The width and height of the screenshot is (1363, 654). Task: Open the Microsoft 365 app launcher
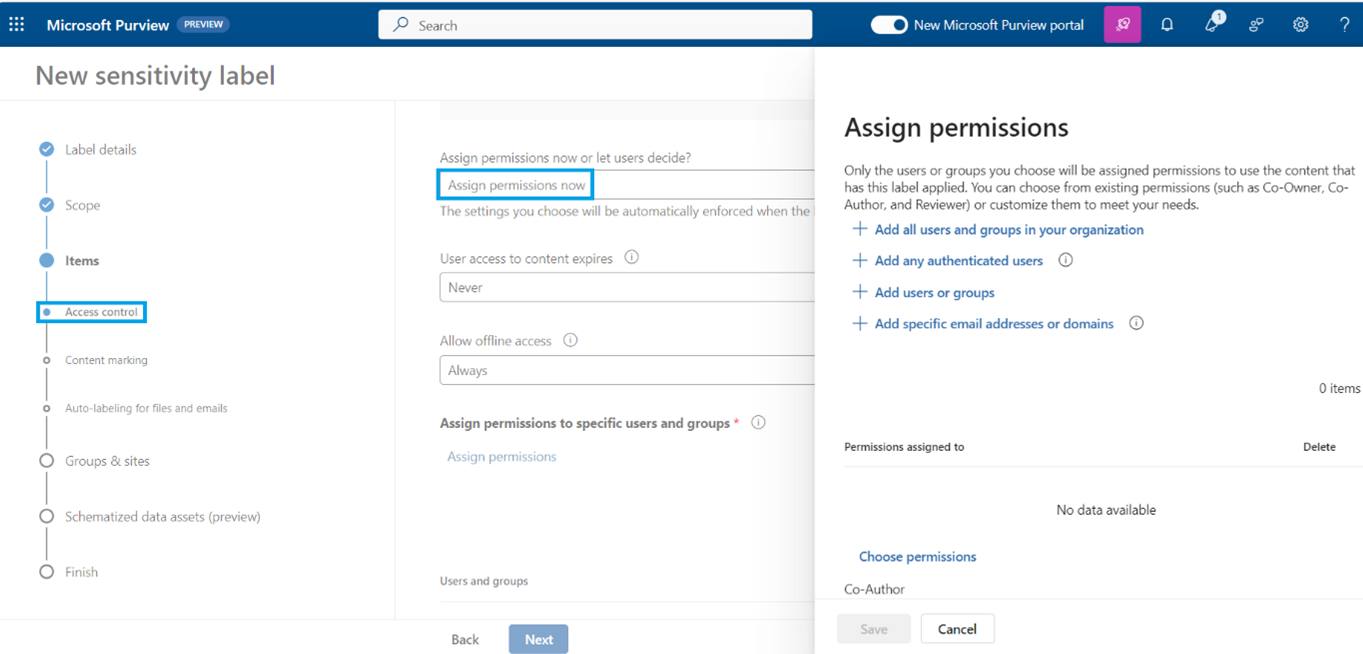[x=15, y=24]
